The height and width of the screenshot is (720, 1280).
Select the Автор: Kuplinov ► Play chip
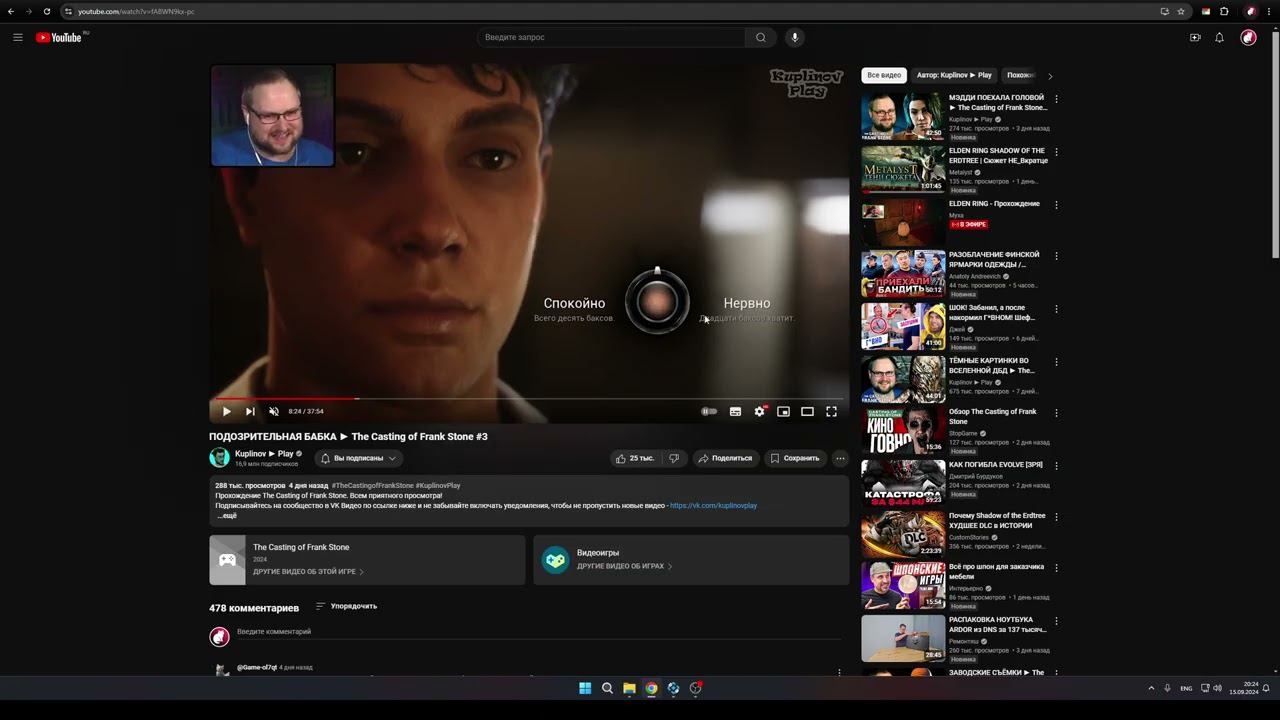[x=954, y=75]
